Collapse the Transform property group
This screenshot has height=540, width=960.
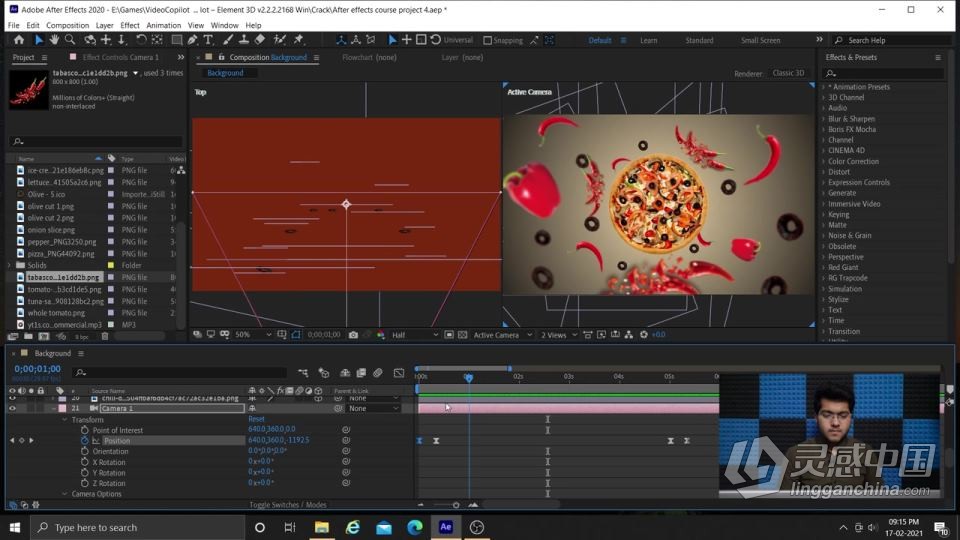tap(65, 419)
